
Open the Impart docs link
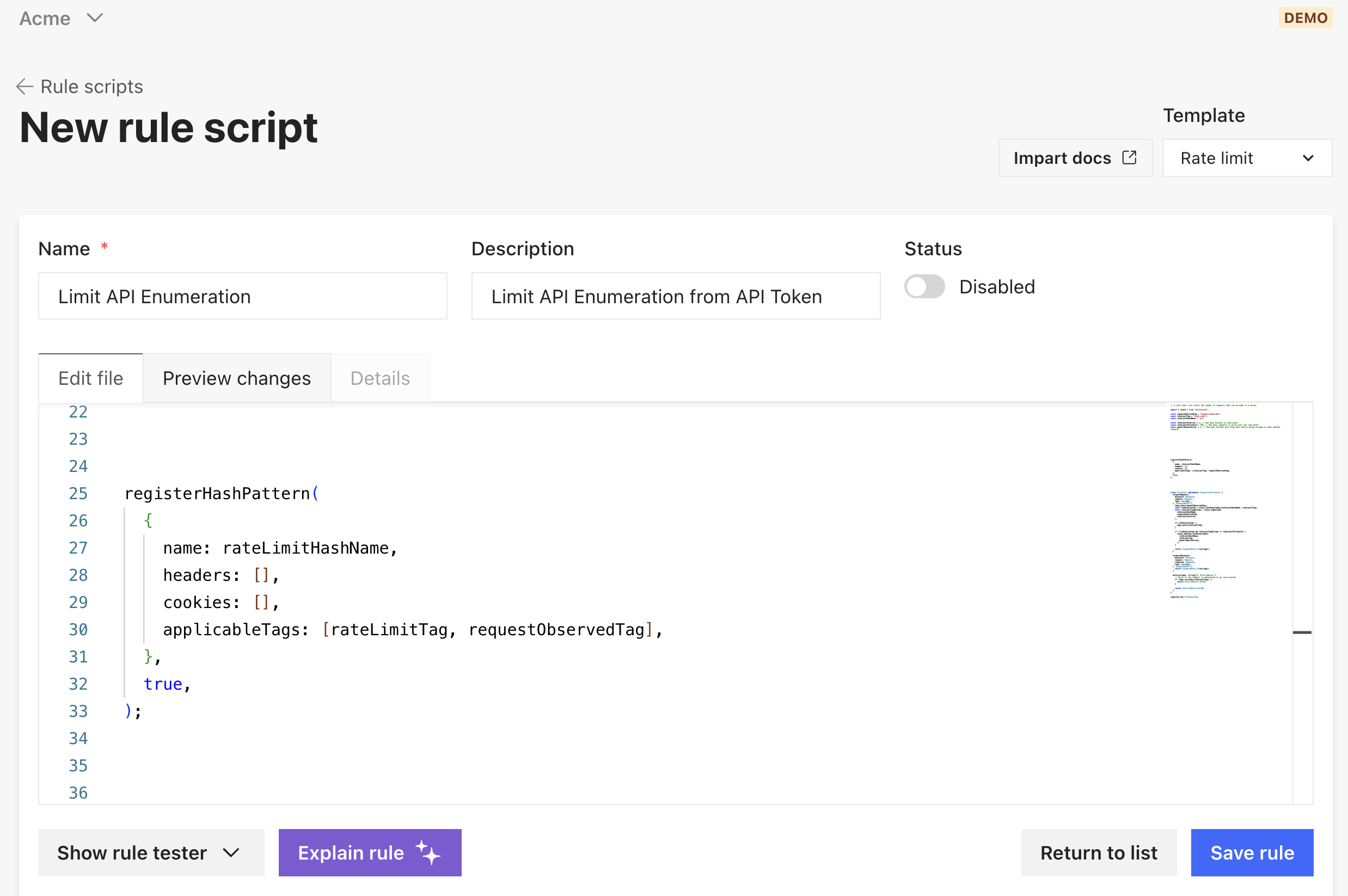coord(1062,158)
